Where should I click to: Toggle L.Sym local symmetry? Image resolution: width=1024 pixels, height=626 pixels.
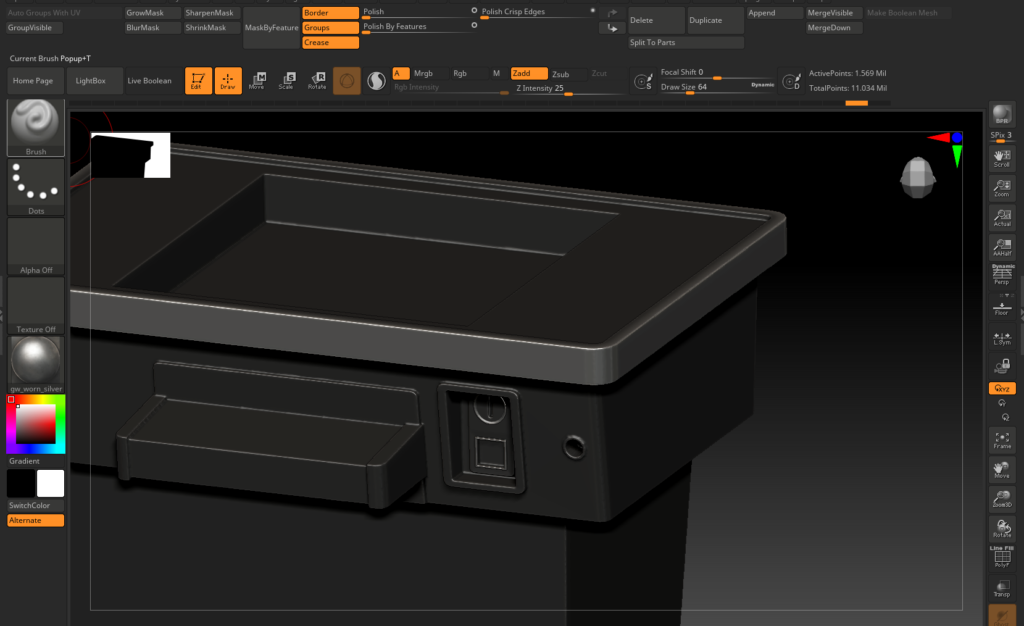click(1002, 337)
